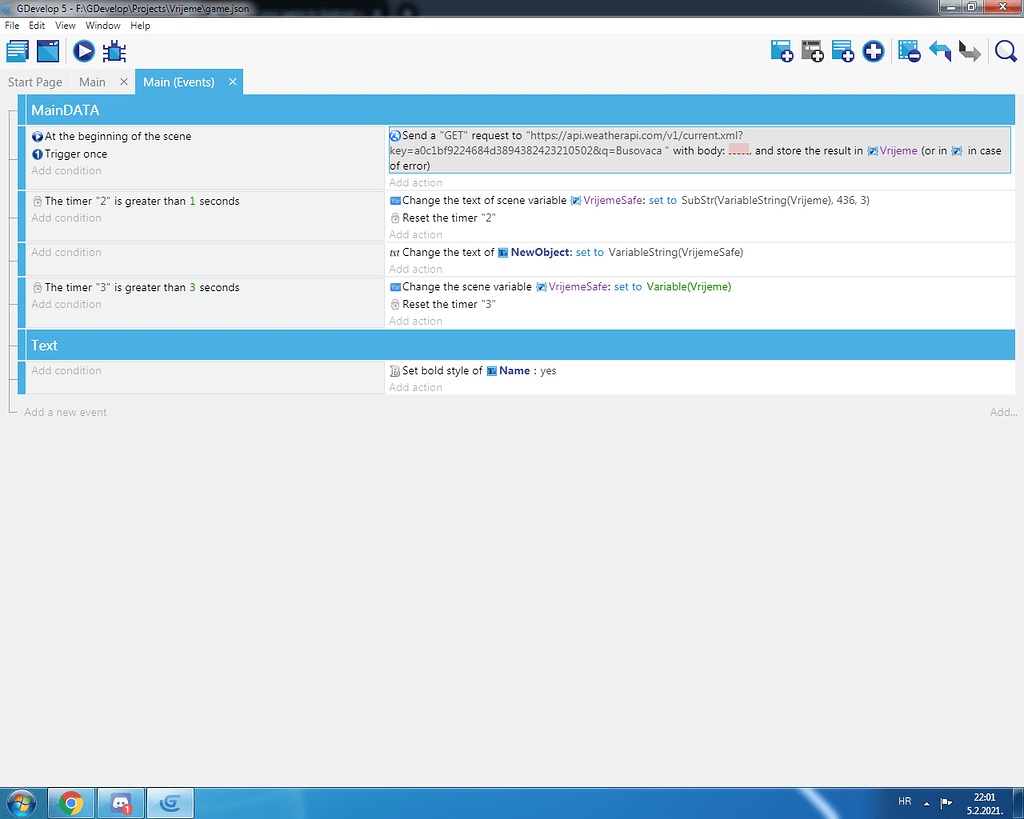Image resolution: width=1024 pixels, height=819 pixels.
Task: Open Google Chrome from the taskbar
Action: coord(70,802)
